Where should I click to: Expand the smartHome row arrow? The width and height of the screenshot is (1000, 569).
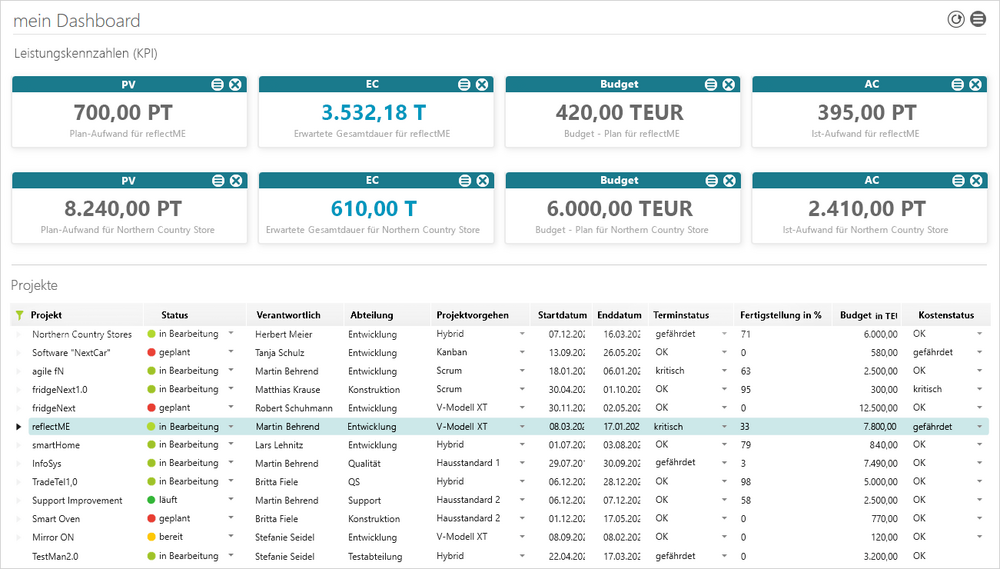tap(18, 445)
